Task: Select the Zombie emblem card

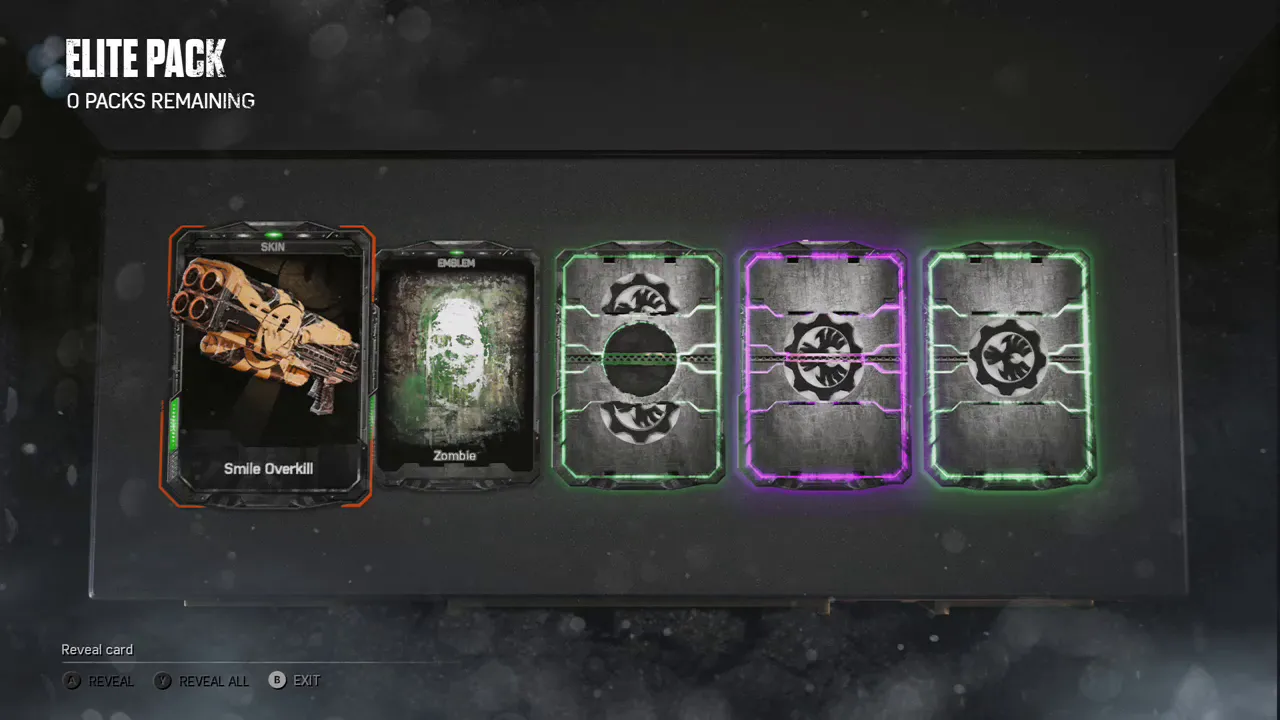Action: point(455,368)
